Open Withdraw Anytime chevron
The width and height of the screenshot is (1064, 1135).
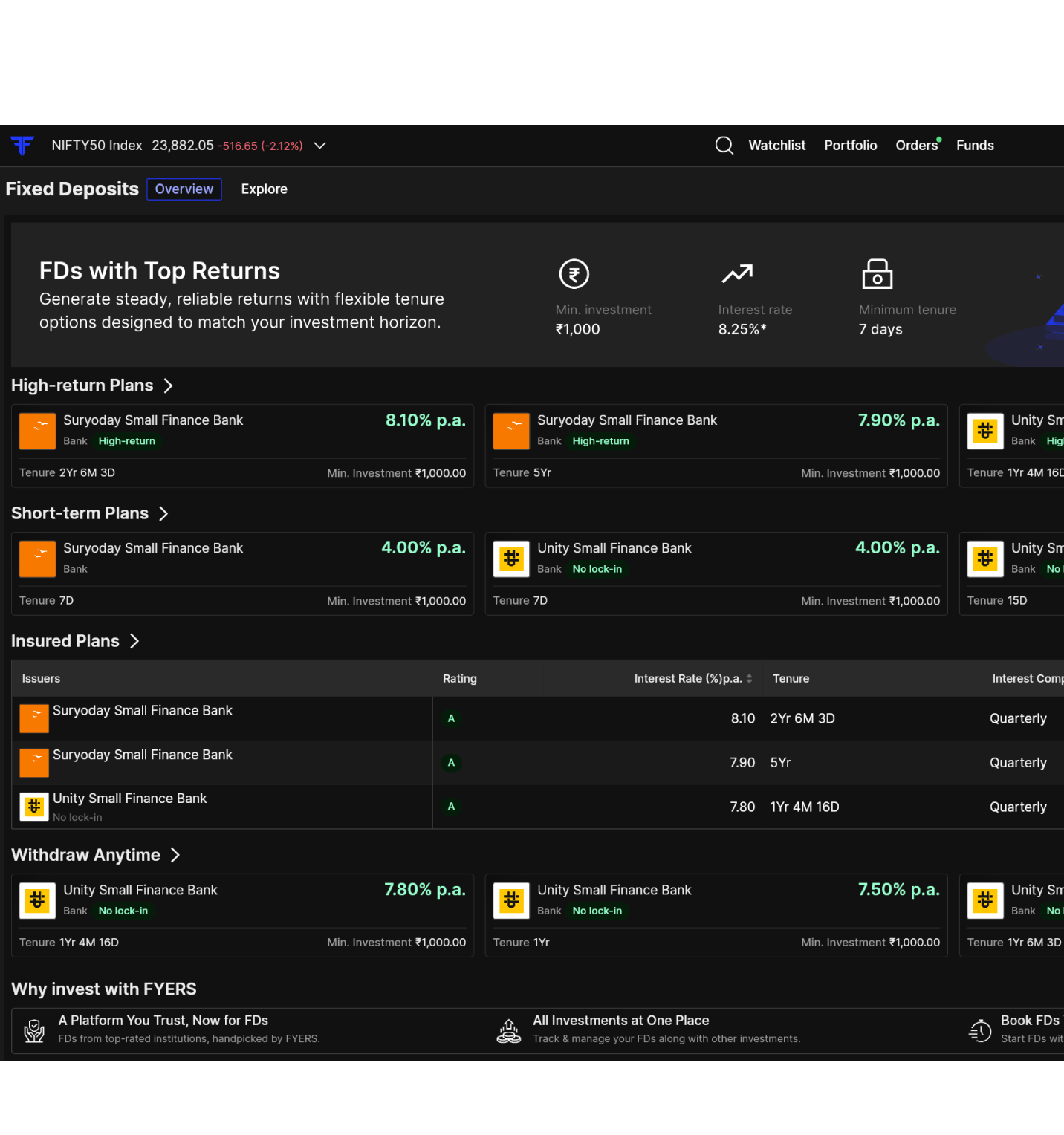coord(175,855)
